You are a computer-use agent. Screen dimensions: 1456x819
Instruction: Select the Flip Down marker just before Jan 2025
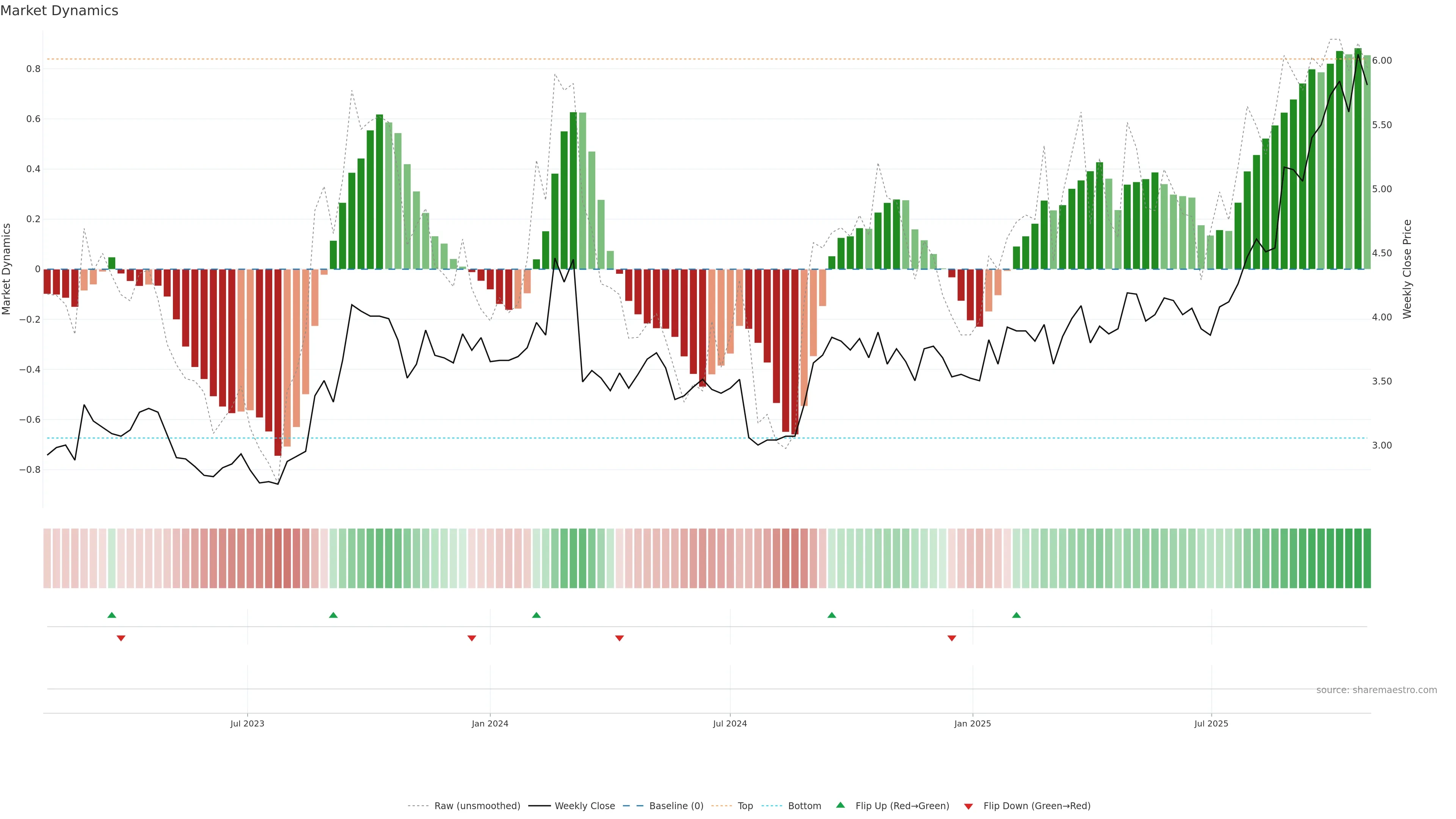[x=952, y=638]
